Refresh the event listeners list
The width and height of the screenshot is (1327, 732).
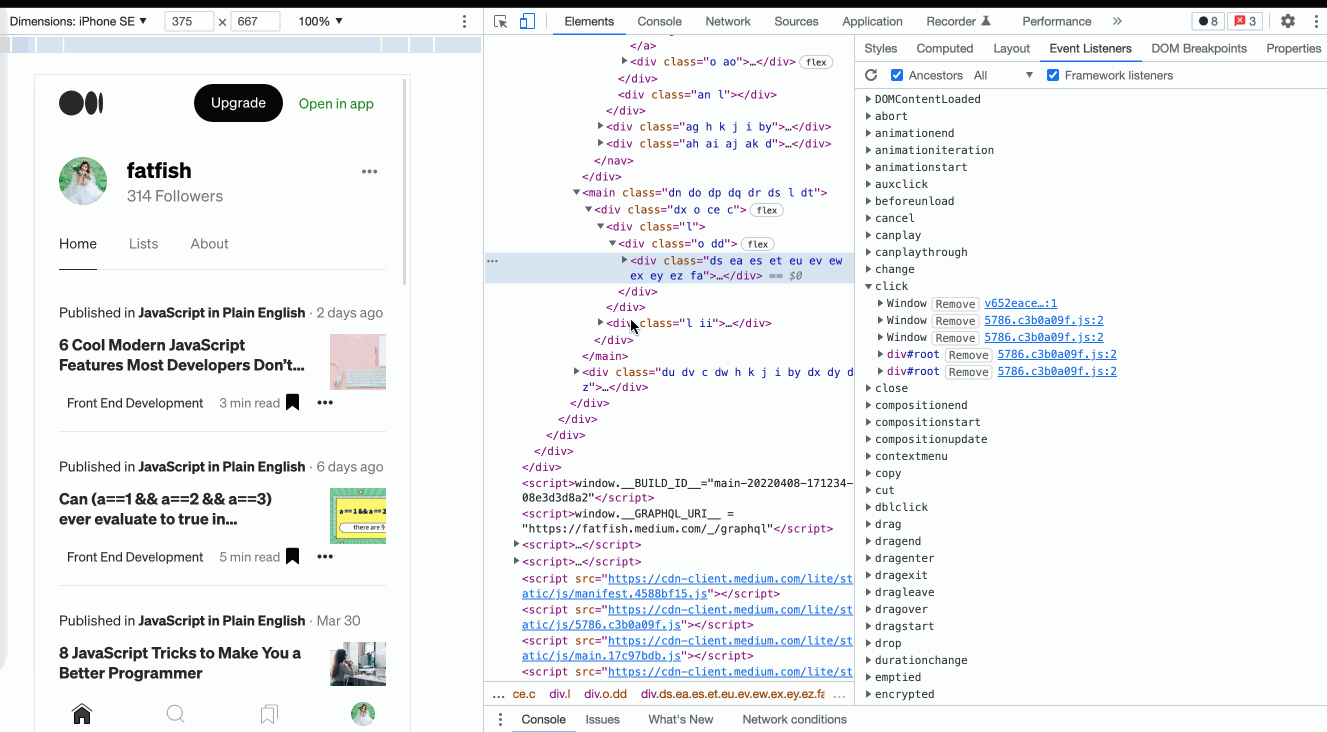pyautogui.click(x=871, y=75)
